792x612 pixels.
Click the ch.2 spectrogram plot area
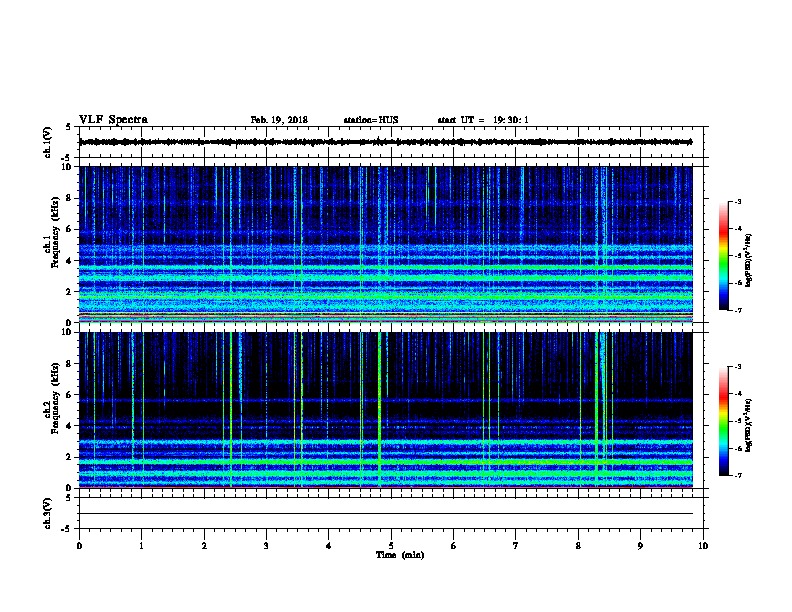(x=386, y=410)
